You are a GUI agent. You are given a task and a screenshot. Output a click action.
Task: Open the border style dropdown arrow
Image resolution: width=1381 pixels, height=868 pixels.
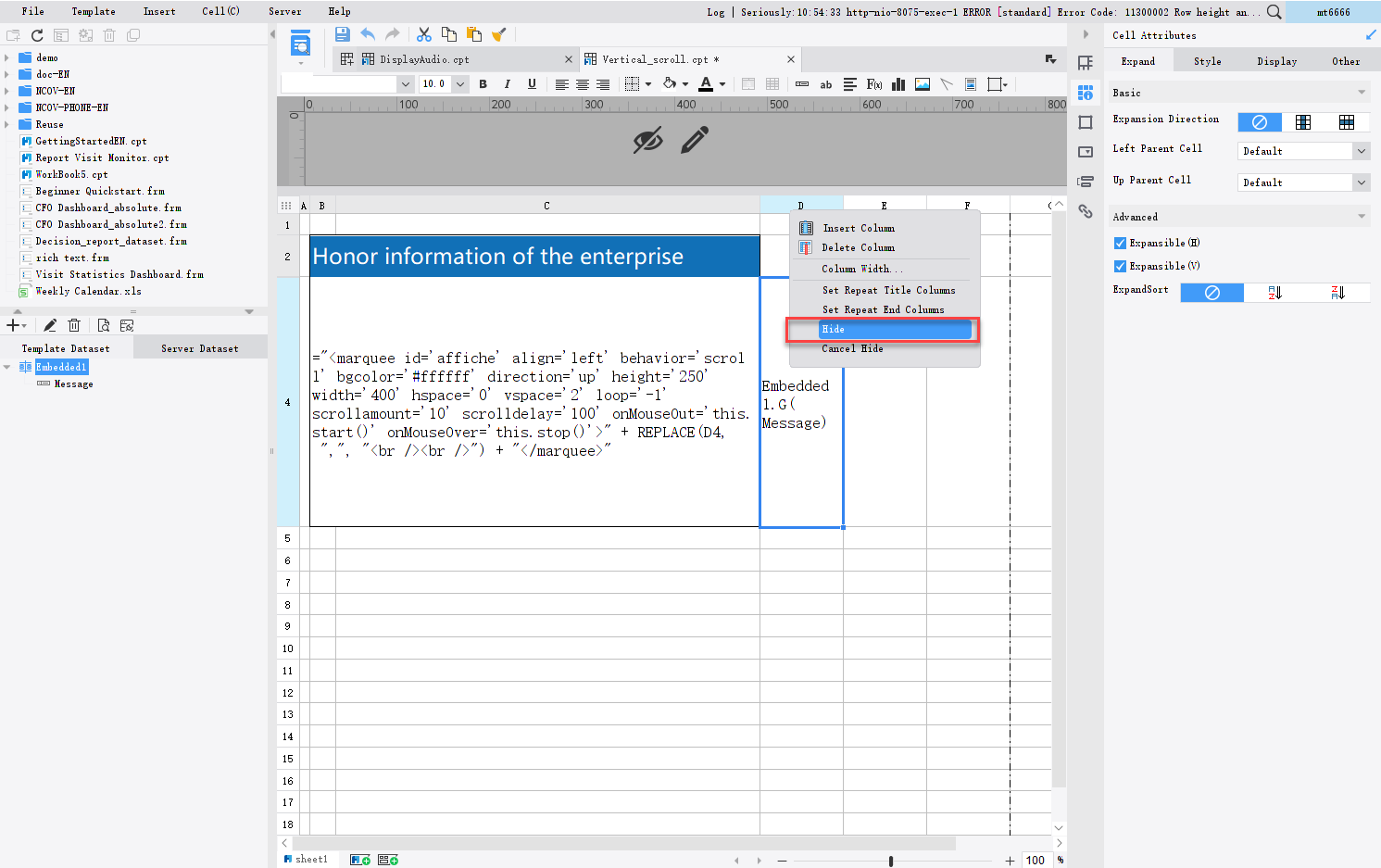coord(647,84)
